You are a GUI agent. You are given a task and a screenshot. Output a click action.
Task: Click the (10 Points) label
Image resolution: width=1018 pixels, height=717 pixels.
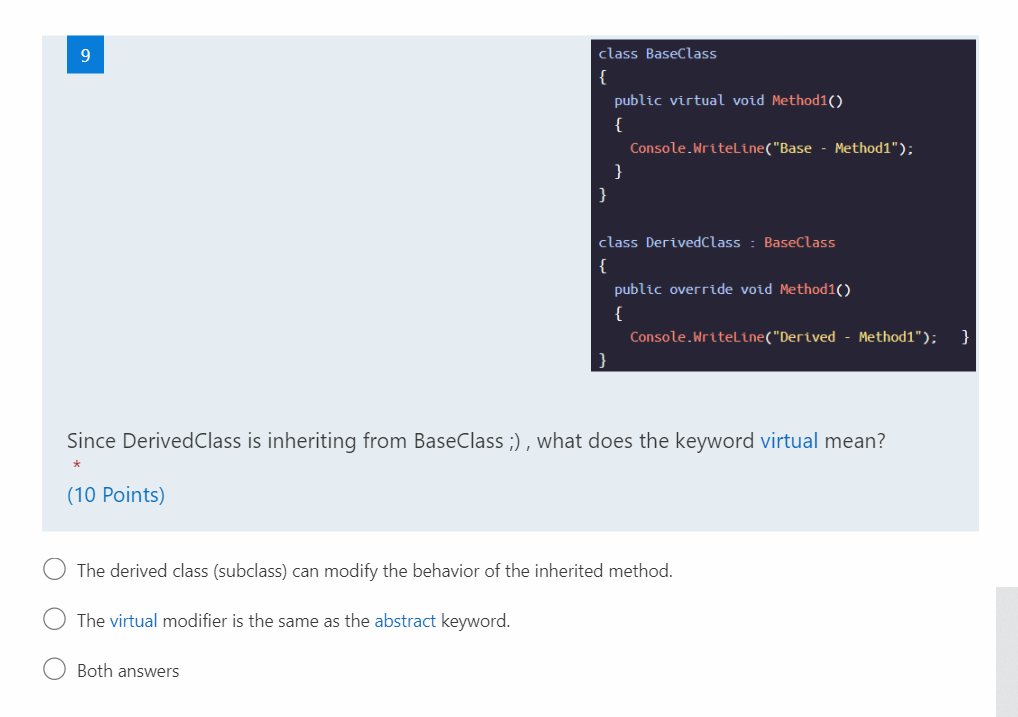(115, 494)
